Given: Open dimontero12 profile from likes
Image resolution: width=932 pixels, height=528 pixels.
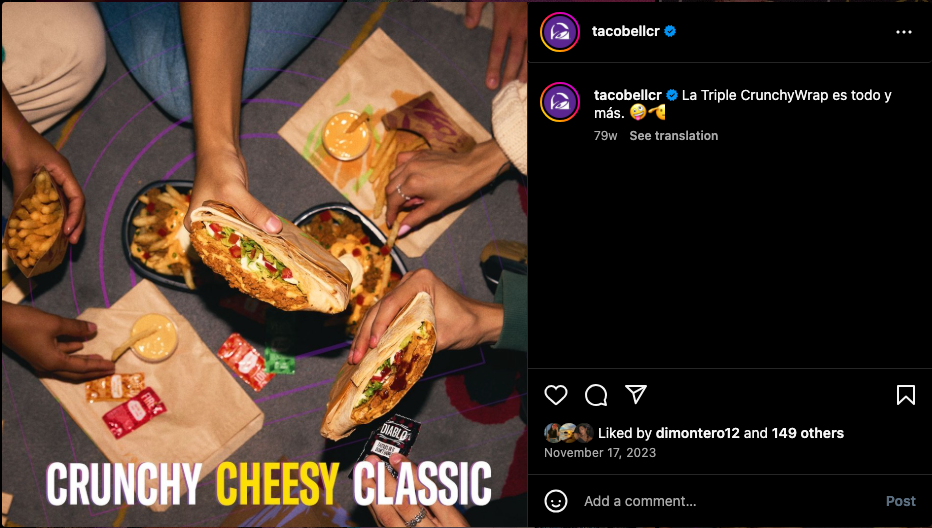Looking at the screenshot, I should (x=697, y=433).
